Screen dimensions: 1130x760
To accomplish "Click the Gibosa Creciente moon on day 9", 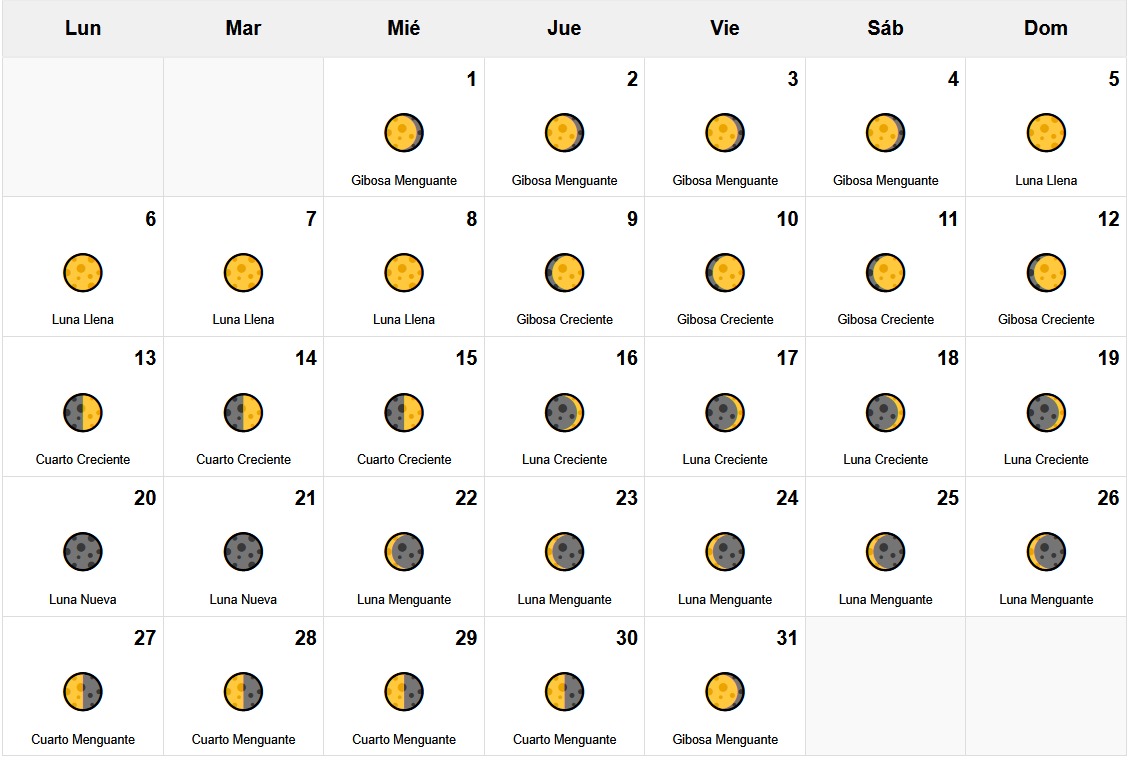I will (x=565, y=273).
